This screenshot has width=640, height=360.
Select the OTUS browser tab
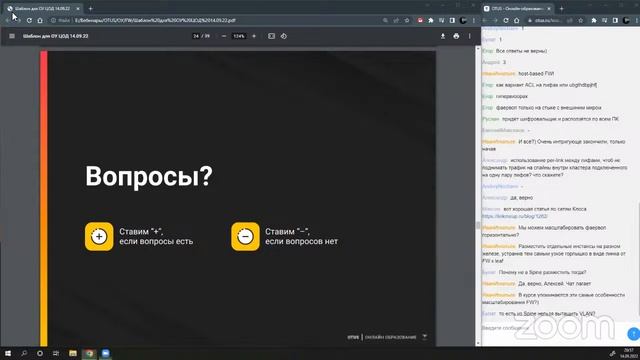click(517, 8)
